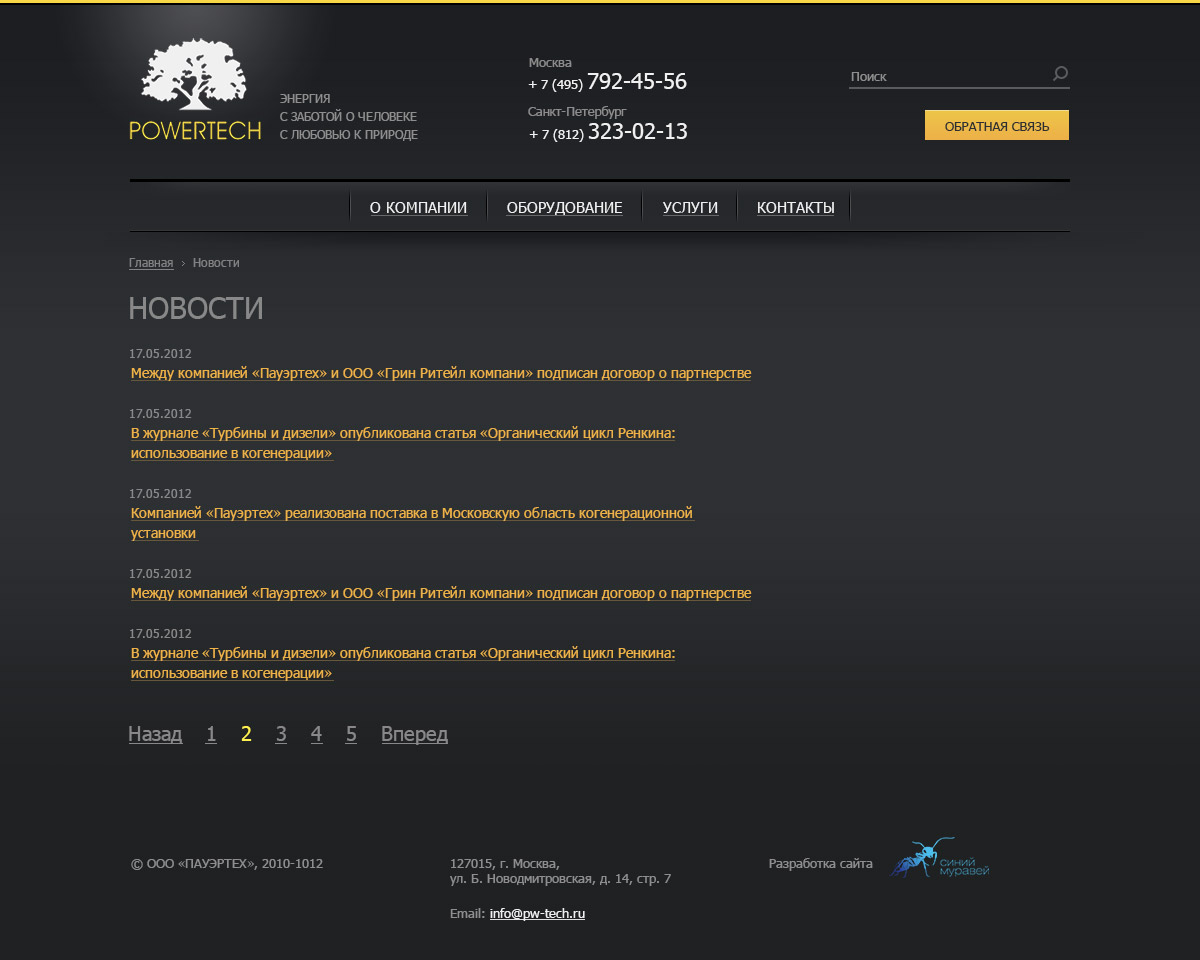Open Московскую область когенерационной установки news
Viewport: 1200px width, 960px height.
click(412, 523)
